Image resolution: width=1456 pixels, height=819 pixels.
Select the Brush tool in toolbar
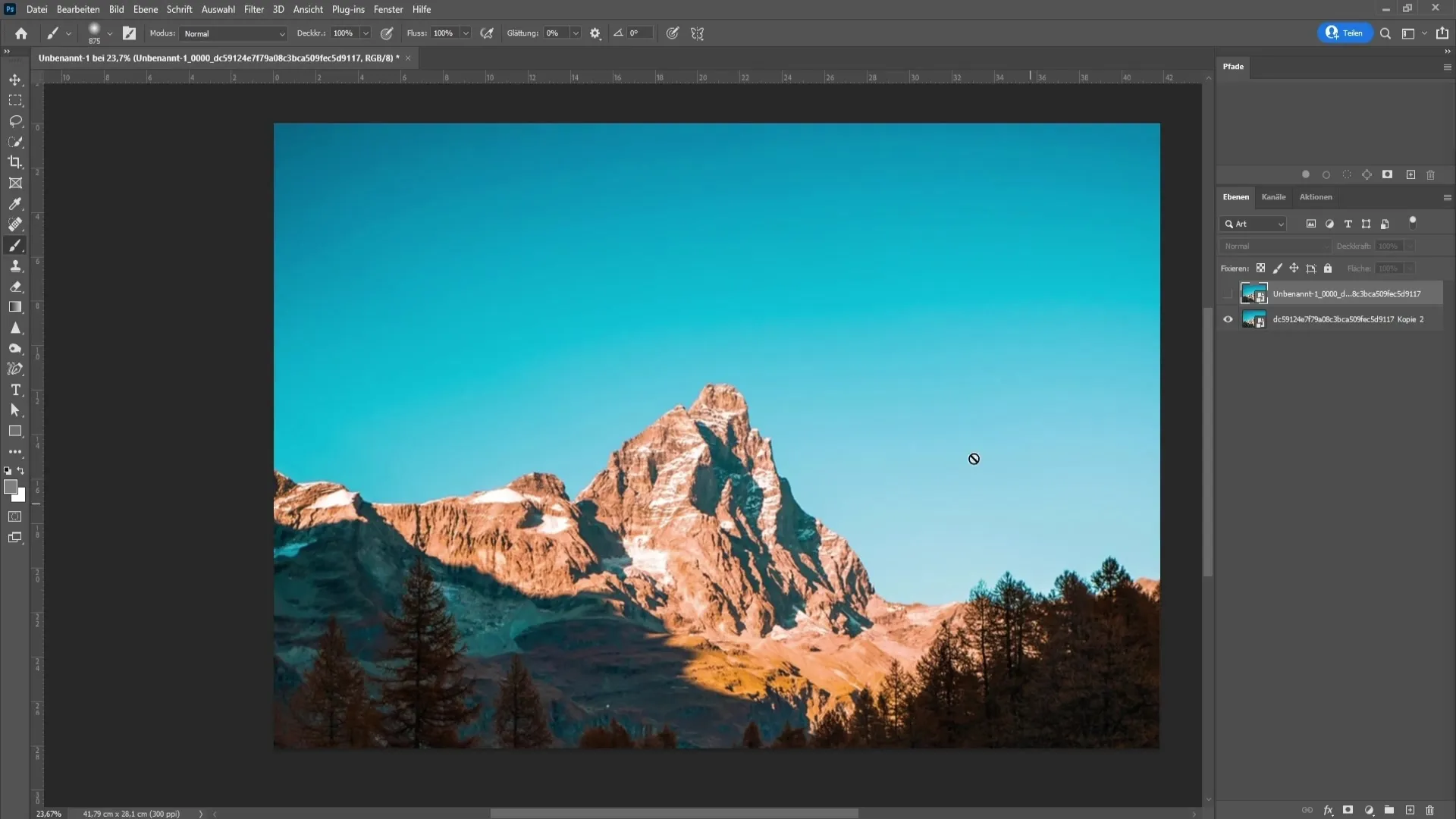(x=15, y=245)
